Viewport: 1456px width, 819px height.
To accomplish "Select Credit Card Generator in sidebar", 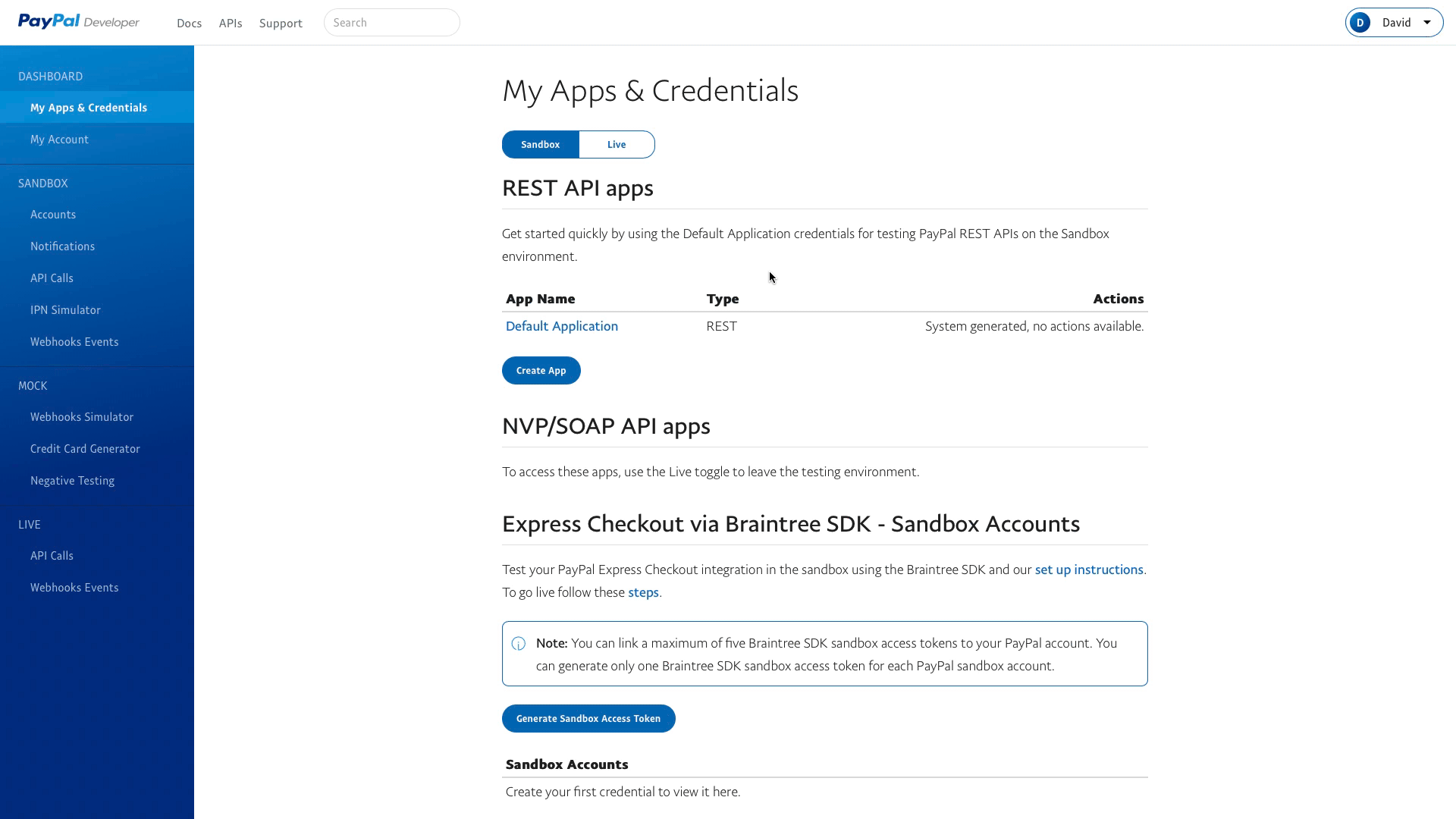I will tap(85, 449).
